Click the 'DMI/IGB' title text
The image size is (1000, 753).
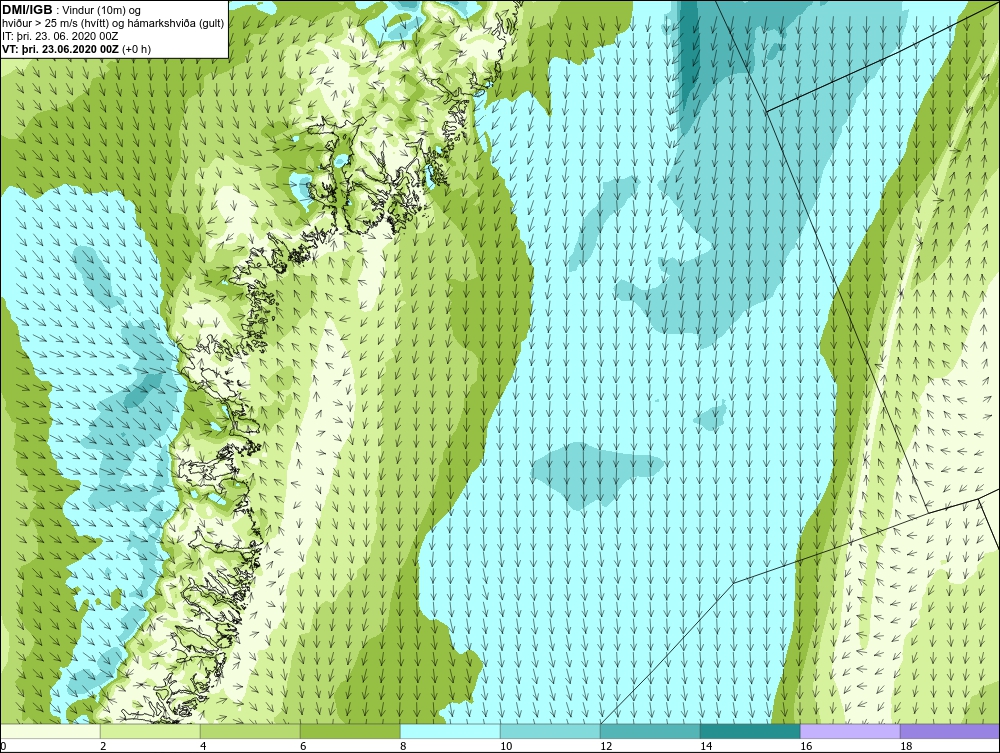[27, 10]
